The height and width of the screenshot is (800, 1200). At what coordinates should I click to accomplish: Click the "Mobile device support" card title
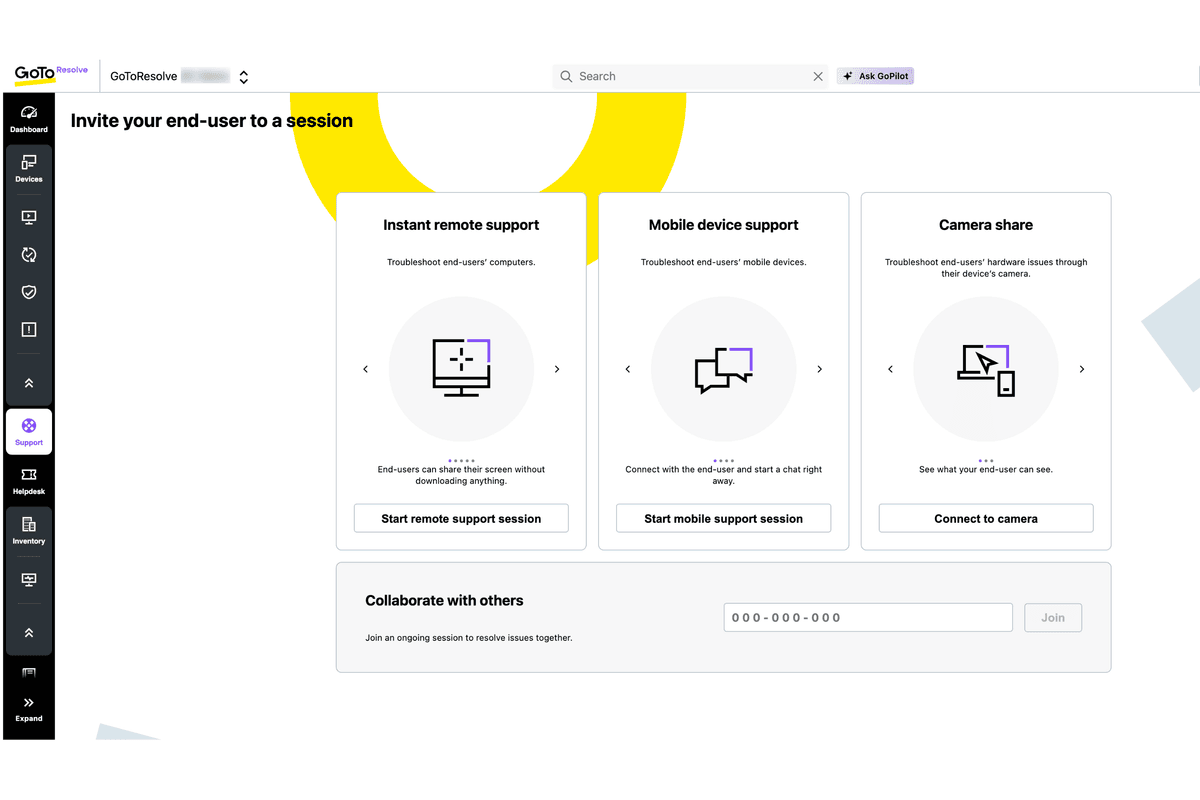pos(724,225)
